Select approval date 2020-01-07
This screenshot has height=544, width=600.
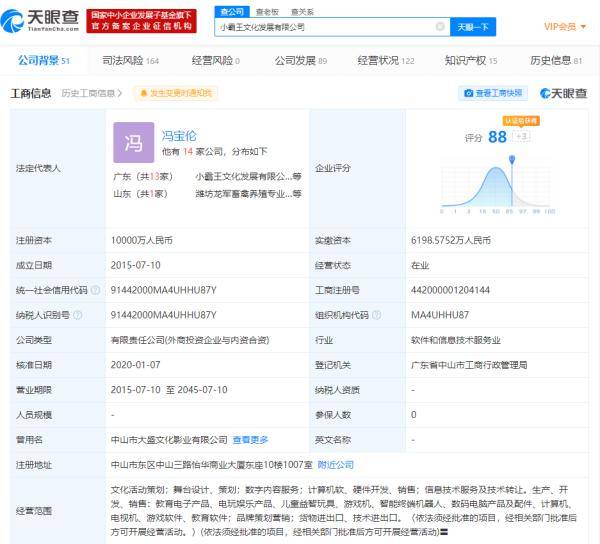[x=135, y=365]
